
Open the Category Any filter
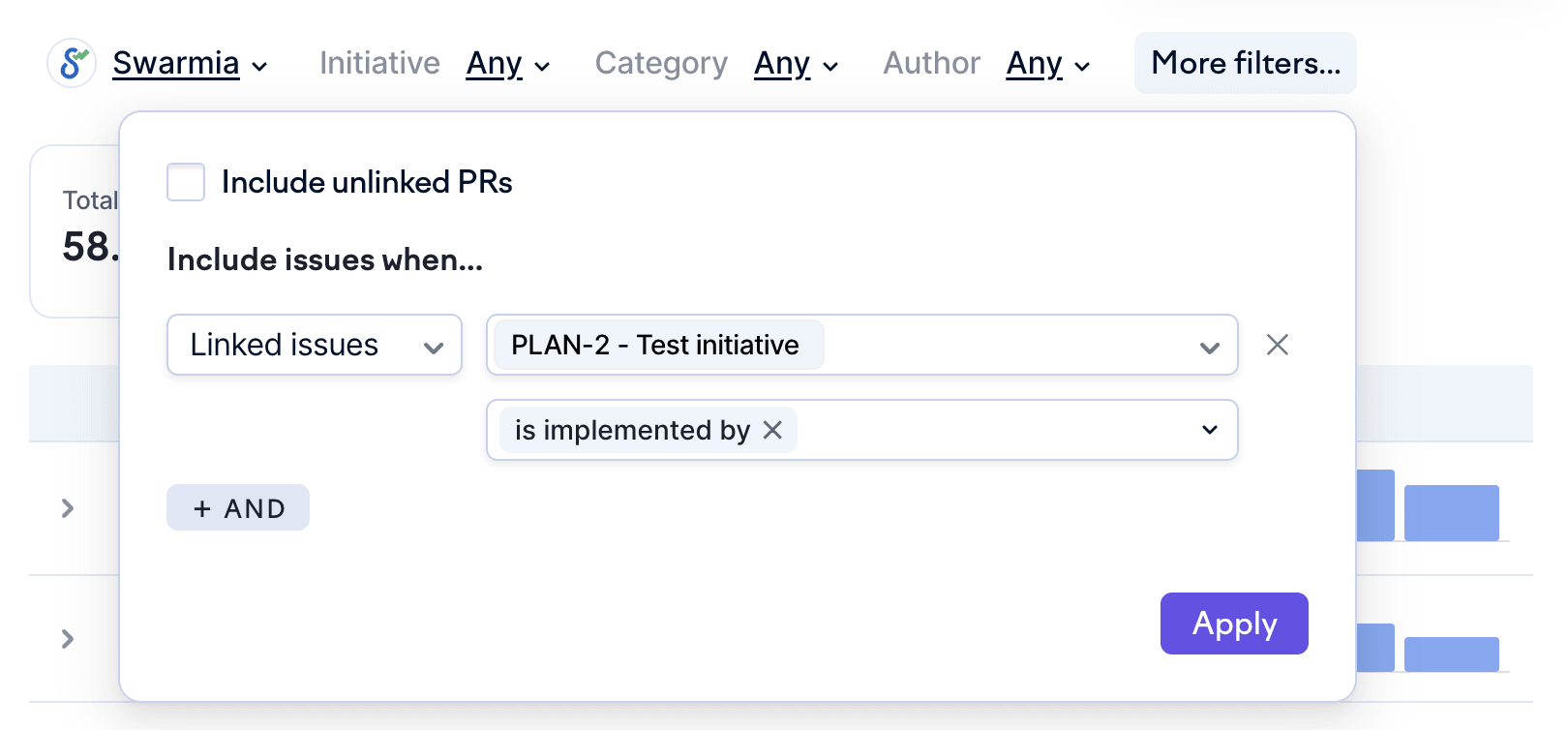coord(796,64)
